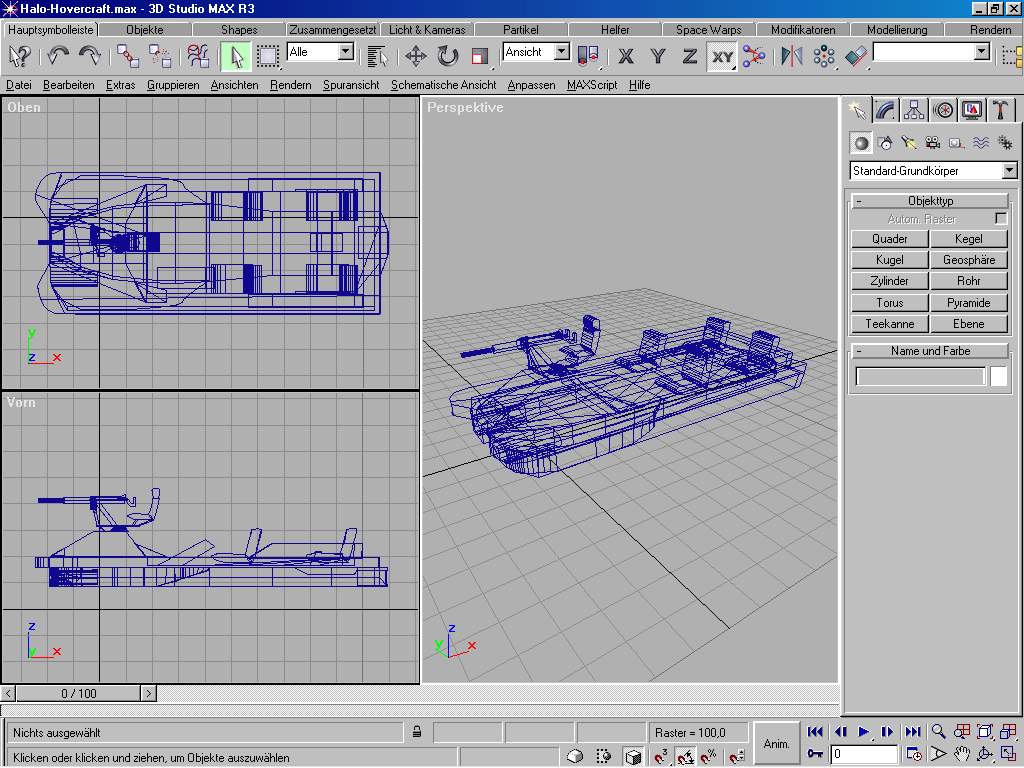Select the Helpers creation category icon
Viewport: 1024px width, 768px height.
(x=957, y=143)
